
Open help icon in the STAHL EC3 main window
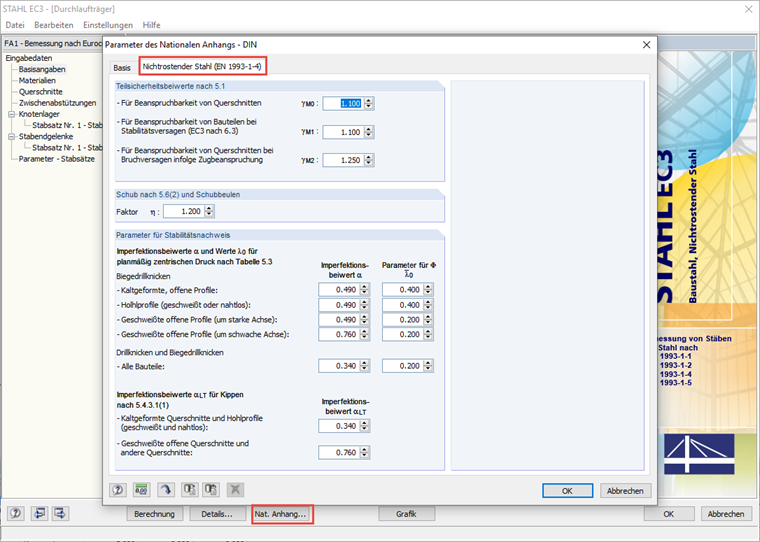16,513
